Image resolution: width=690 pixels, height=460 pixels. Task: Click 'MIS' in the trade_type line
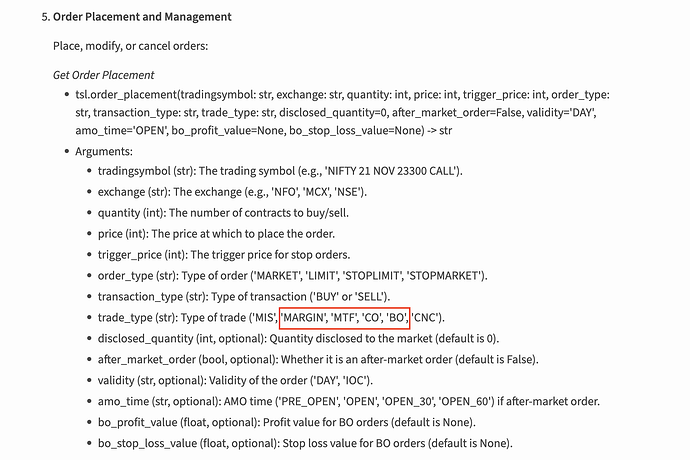[x=264, y=318]
